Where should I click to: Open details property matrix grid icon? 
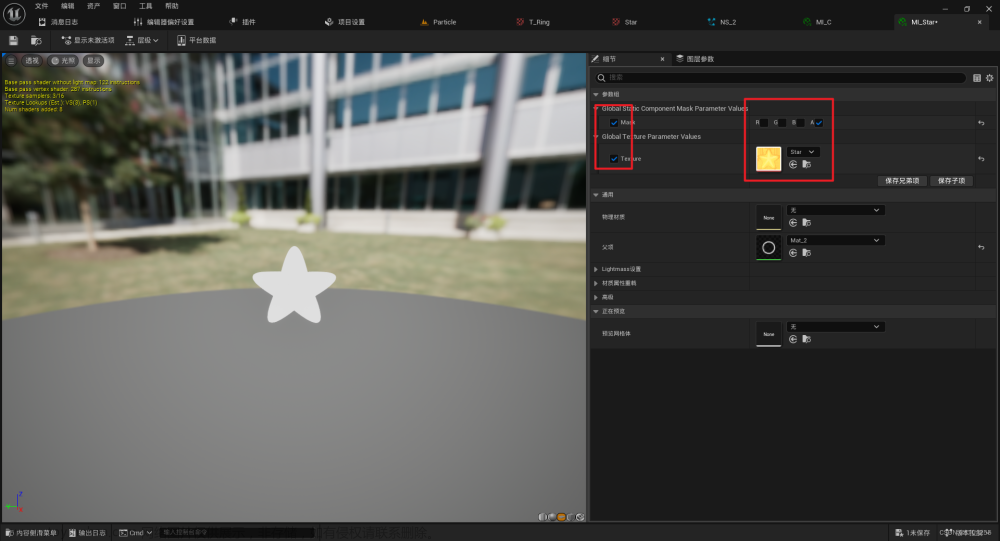click(977, 78)
